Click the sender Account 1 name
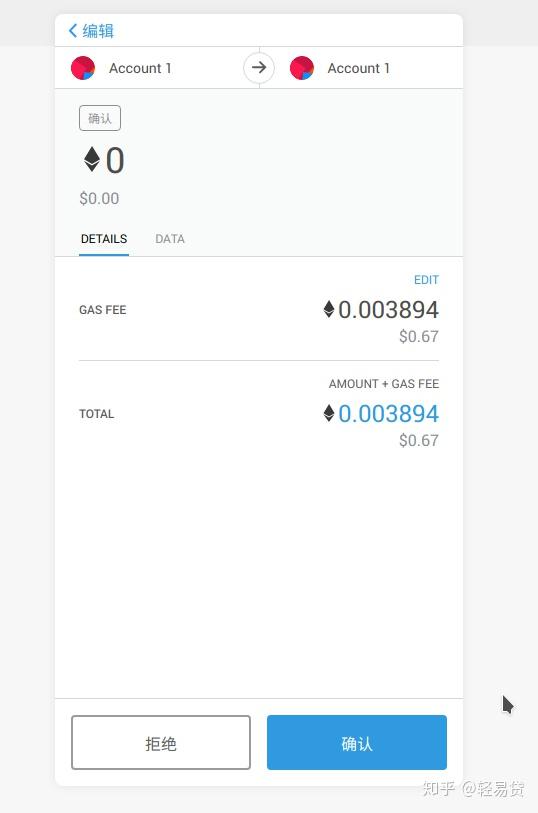 coord(140,68)
